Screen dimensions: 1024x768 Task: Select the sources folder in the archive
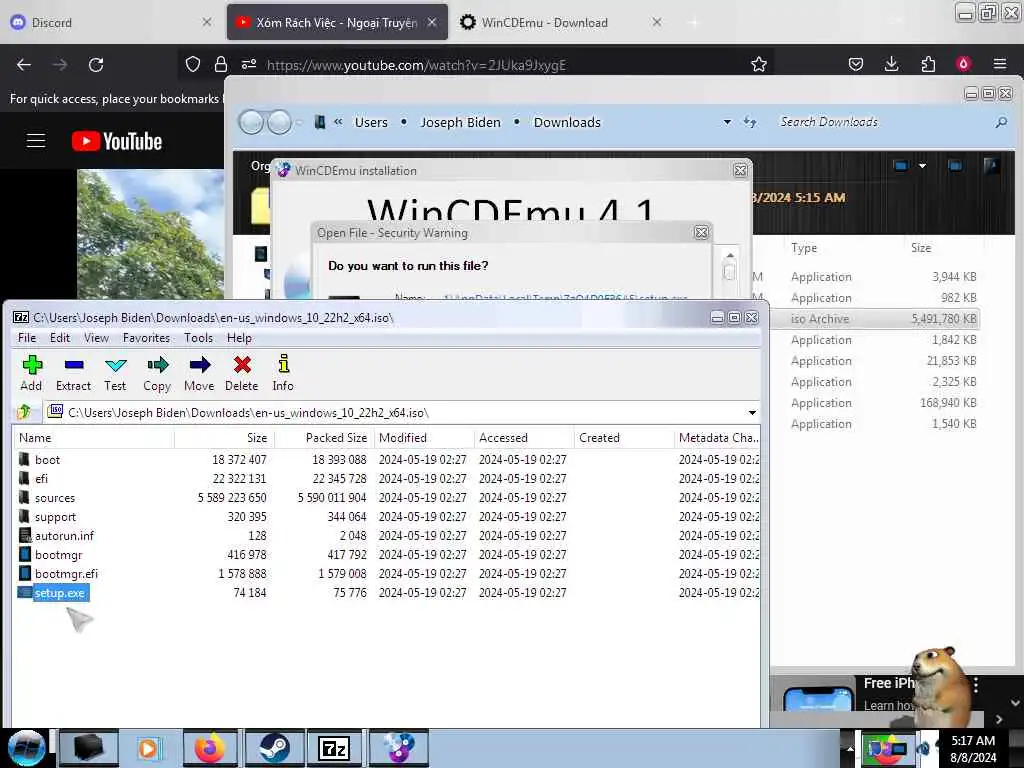pyautogui.click(x=55, y=498)
